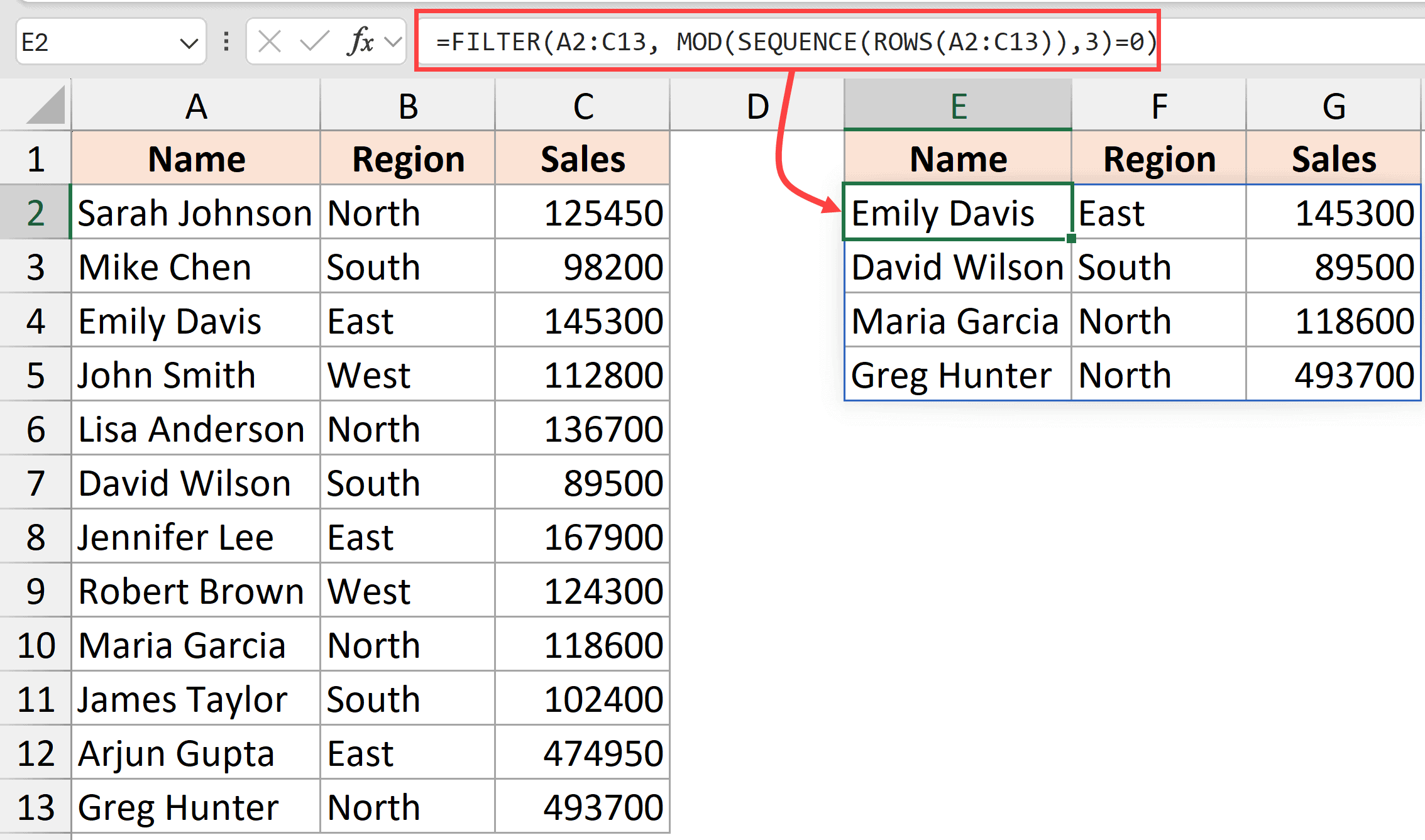Screen dimensions: 1425x840
Task: Select column header E
Action: coord(957,105)
